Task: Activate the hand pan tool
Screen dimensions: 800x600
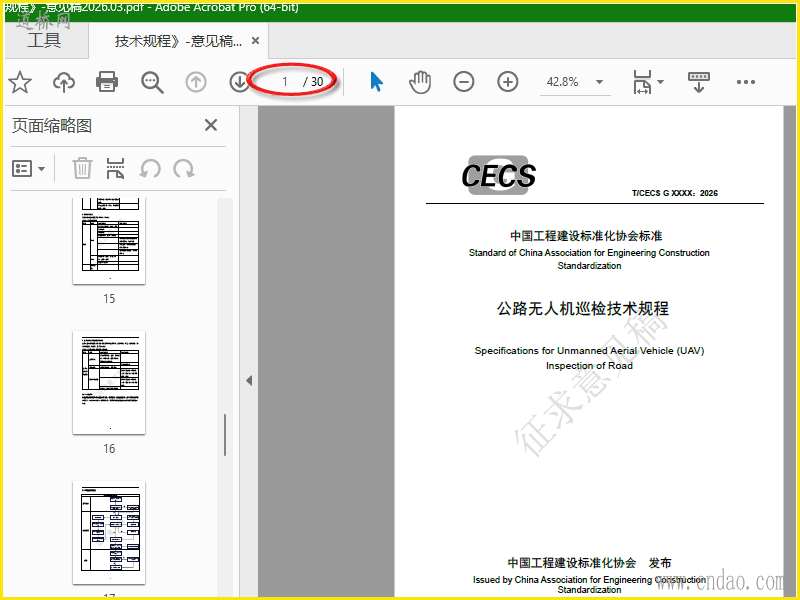Action: (420, 82)
